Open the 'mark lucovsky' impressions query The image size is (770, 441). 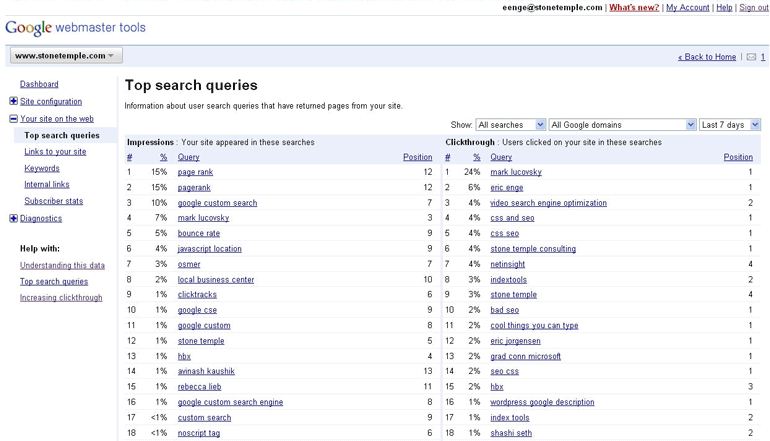click(x=203, y=218)
